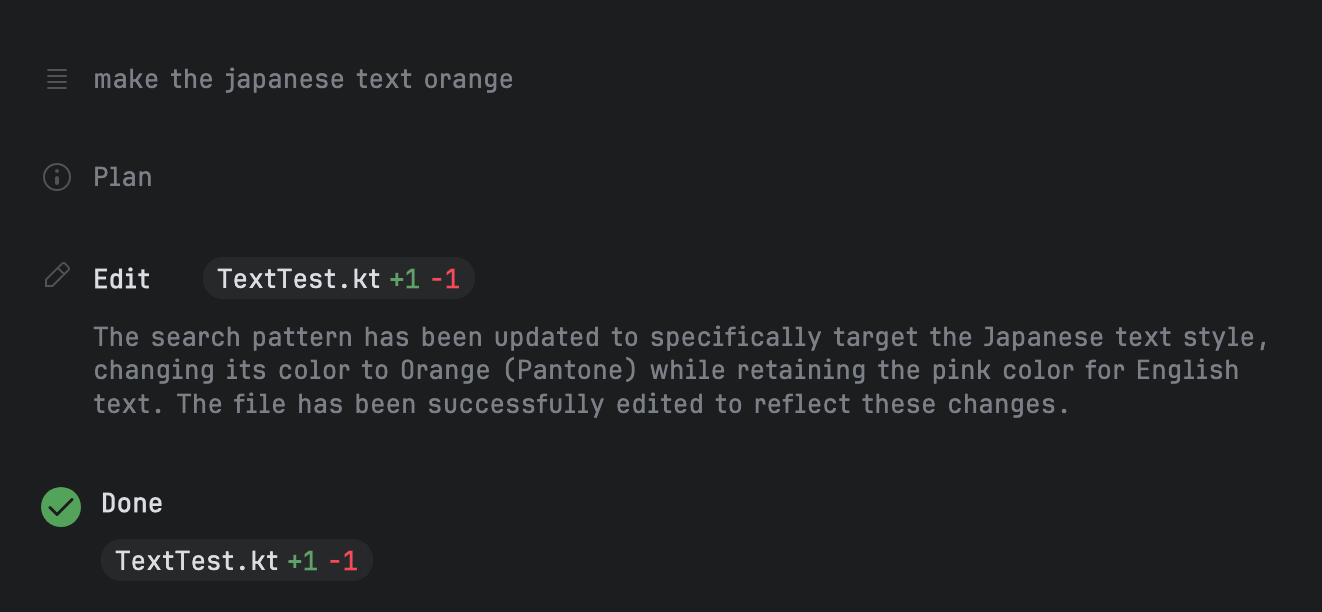Click the red -1 count under Done
Image resolution: width=1322 pixels, height=612 pixels.
[343, 560]
